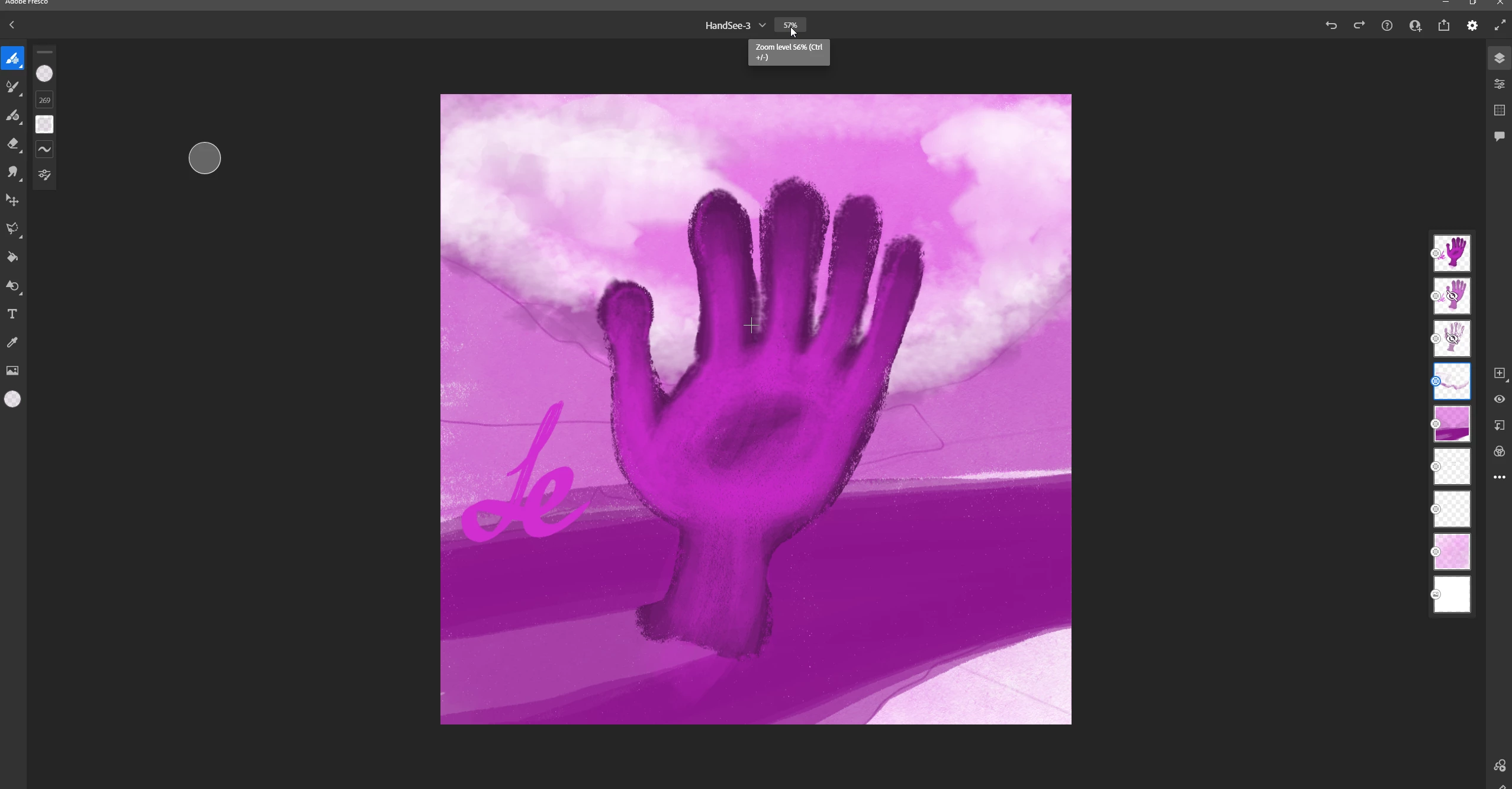Open the layer more options menu
This screenshot has width=1512, height=789.
[1499, 477]
